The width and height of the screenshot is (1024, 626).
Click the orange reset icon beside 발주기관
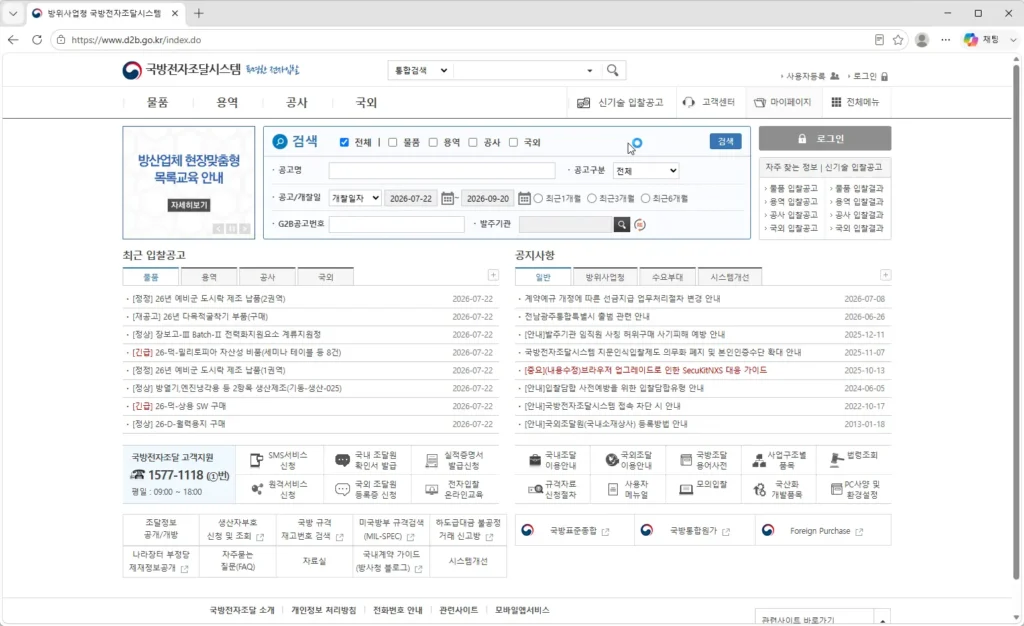point(640,225)
